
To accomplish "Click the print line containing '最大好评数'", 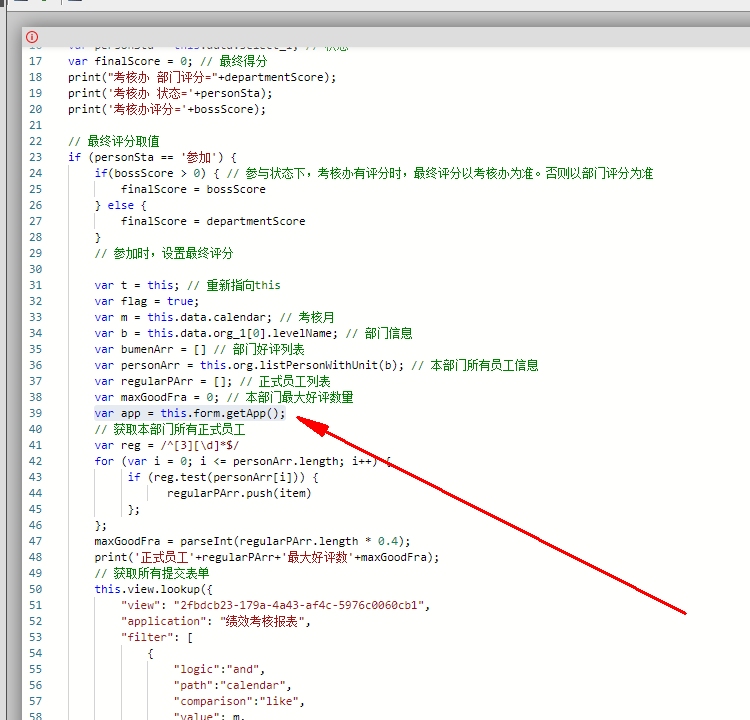I will pos(266,557).
